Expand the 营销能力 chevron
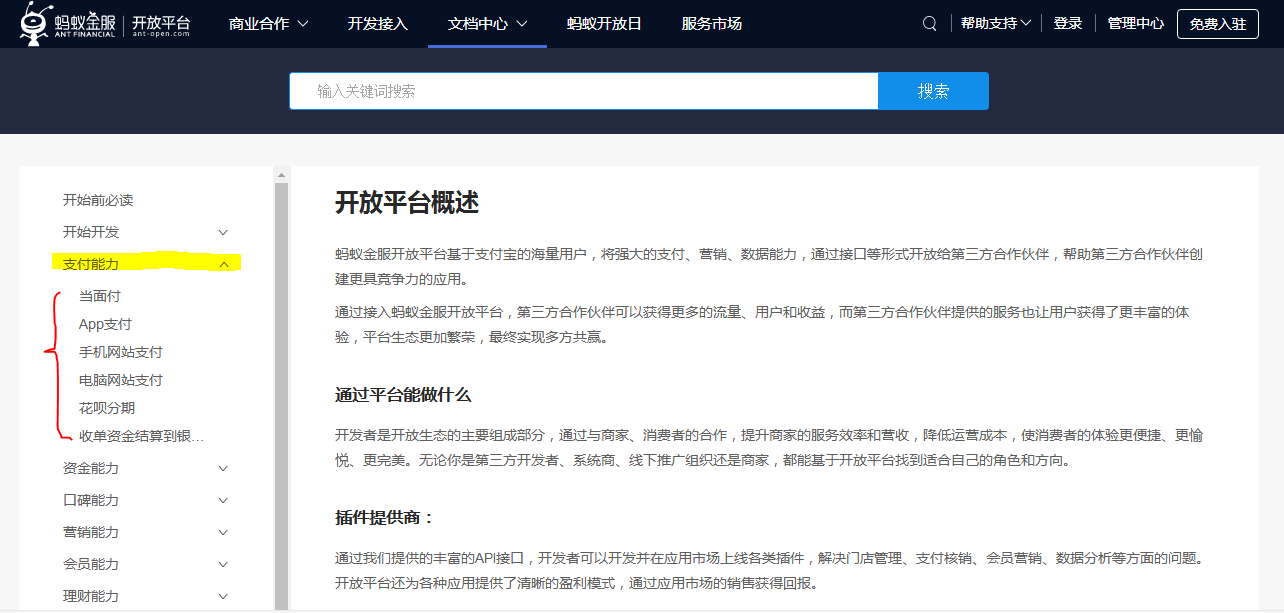 click(x=223, y=532)
